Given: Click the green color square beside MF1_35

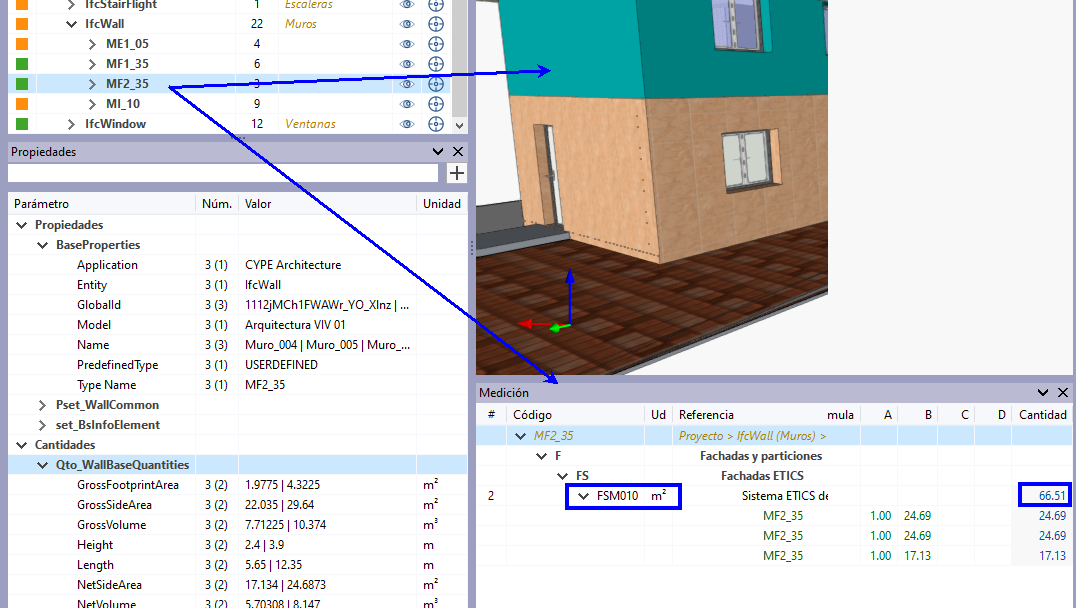Looking at the screenshot, I should (22, 64).
